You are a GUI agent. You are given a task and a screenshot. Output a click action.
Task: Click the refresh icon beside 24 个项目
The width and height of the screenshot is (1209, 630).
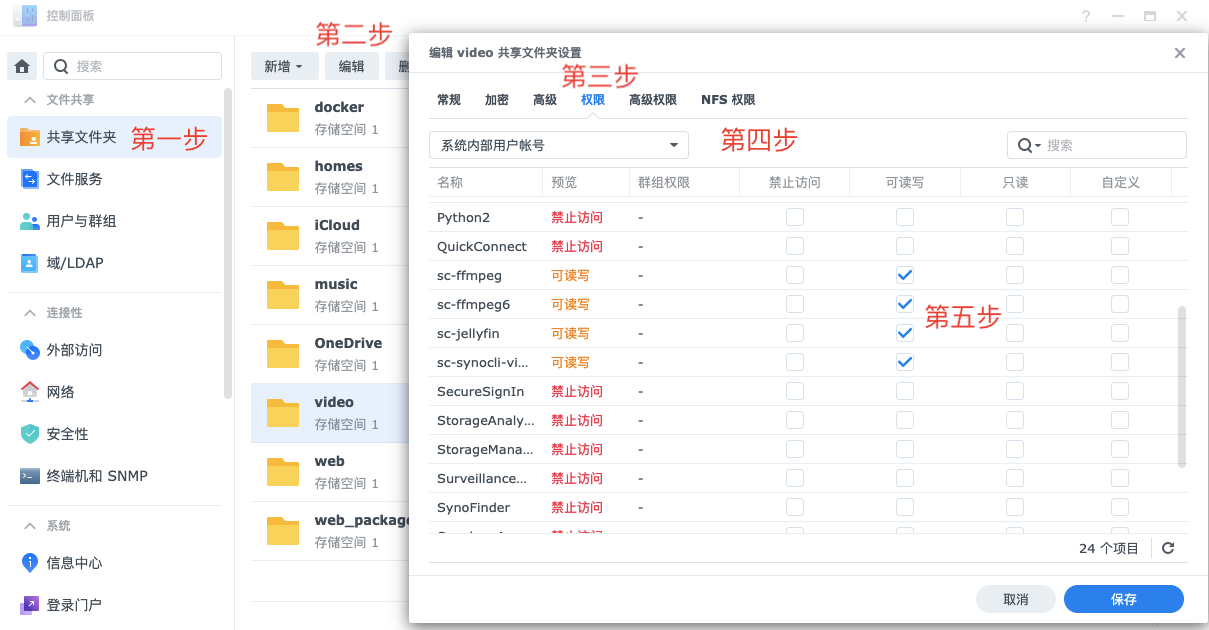[x=1168, y=548]
